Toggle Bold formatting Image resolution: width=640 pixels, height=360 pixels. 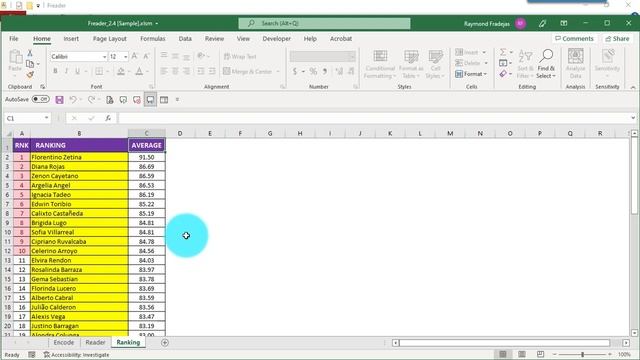(x=55, y=71)
